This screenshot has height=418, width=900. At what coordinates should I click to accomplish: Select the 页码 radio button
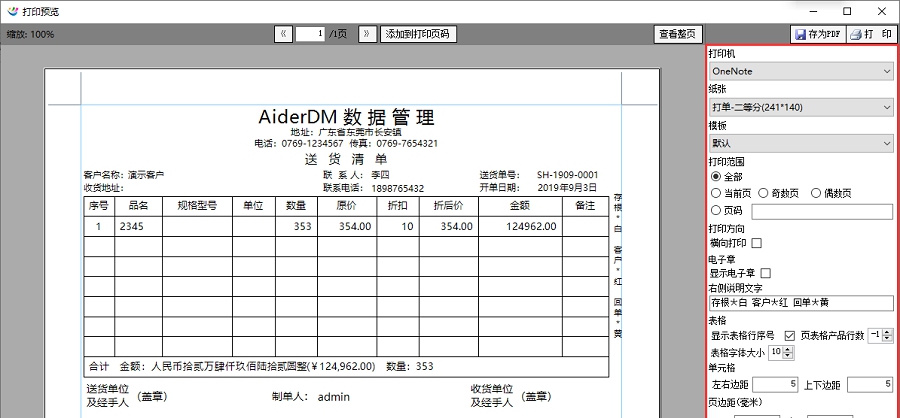tap(716, 210)
